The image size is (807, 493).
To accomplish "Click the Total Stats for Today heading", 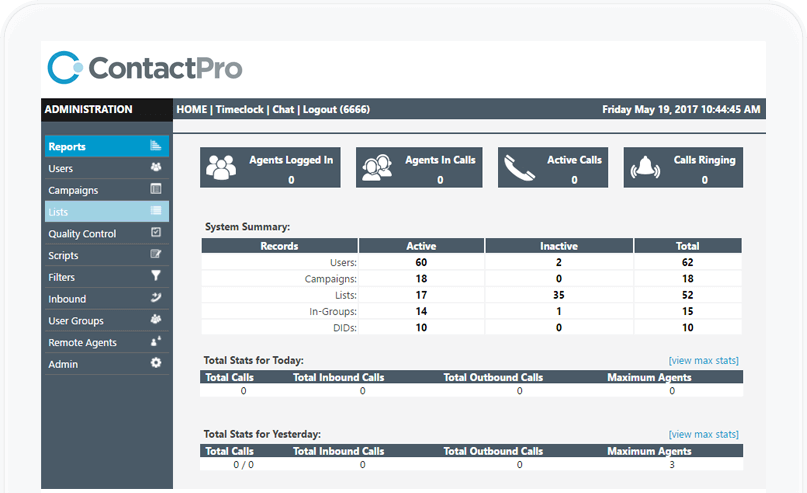I will pyautogui.click(x=253, y=360).
